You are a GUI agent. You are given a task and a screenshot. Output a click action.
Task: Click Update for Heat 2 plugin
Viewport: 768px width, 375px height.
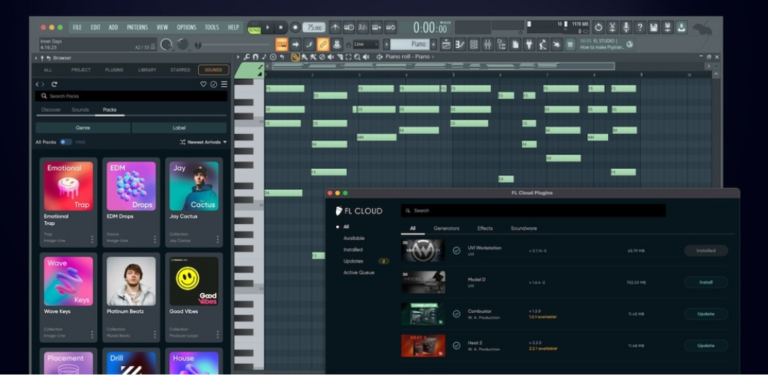(706, 346)
